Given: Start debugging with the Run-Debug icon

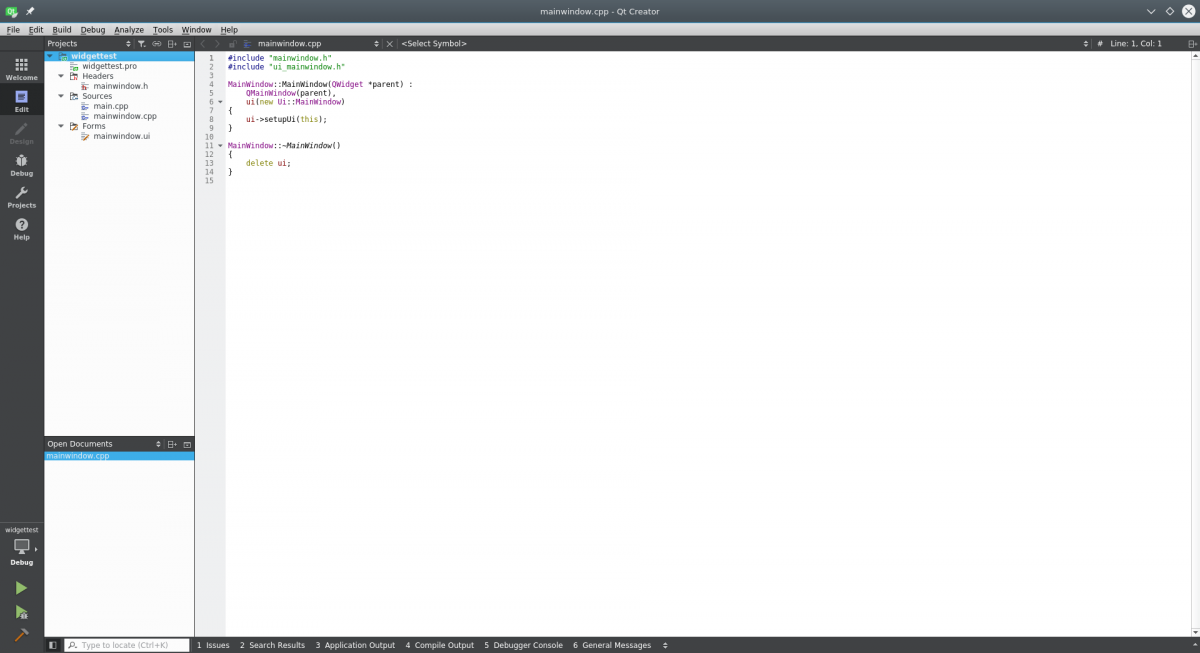Looking at the screenshot, I should pyautogui.click(x=21, y=612).
